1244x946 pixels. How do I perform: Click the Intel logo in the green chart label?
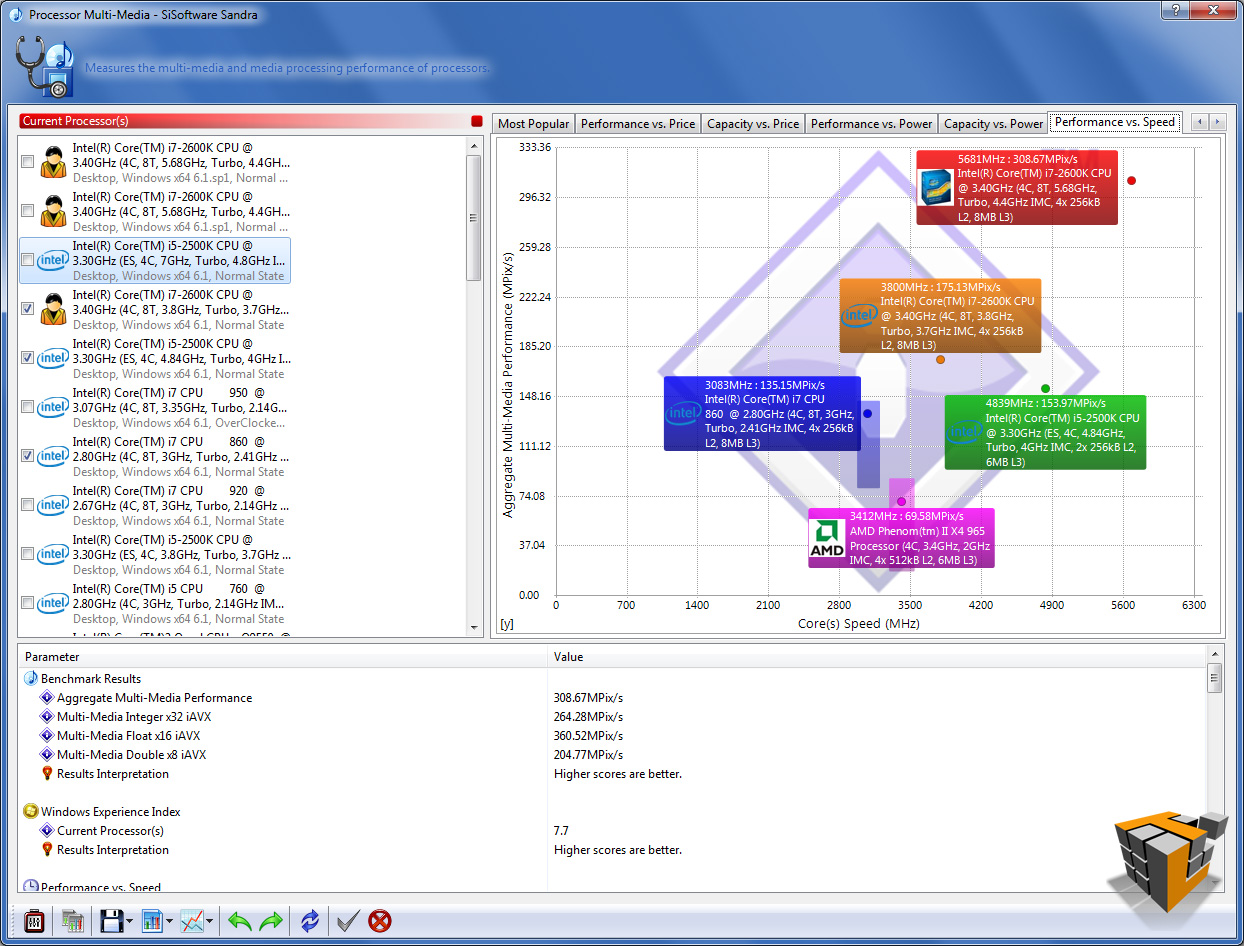(965, 431)
